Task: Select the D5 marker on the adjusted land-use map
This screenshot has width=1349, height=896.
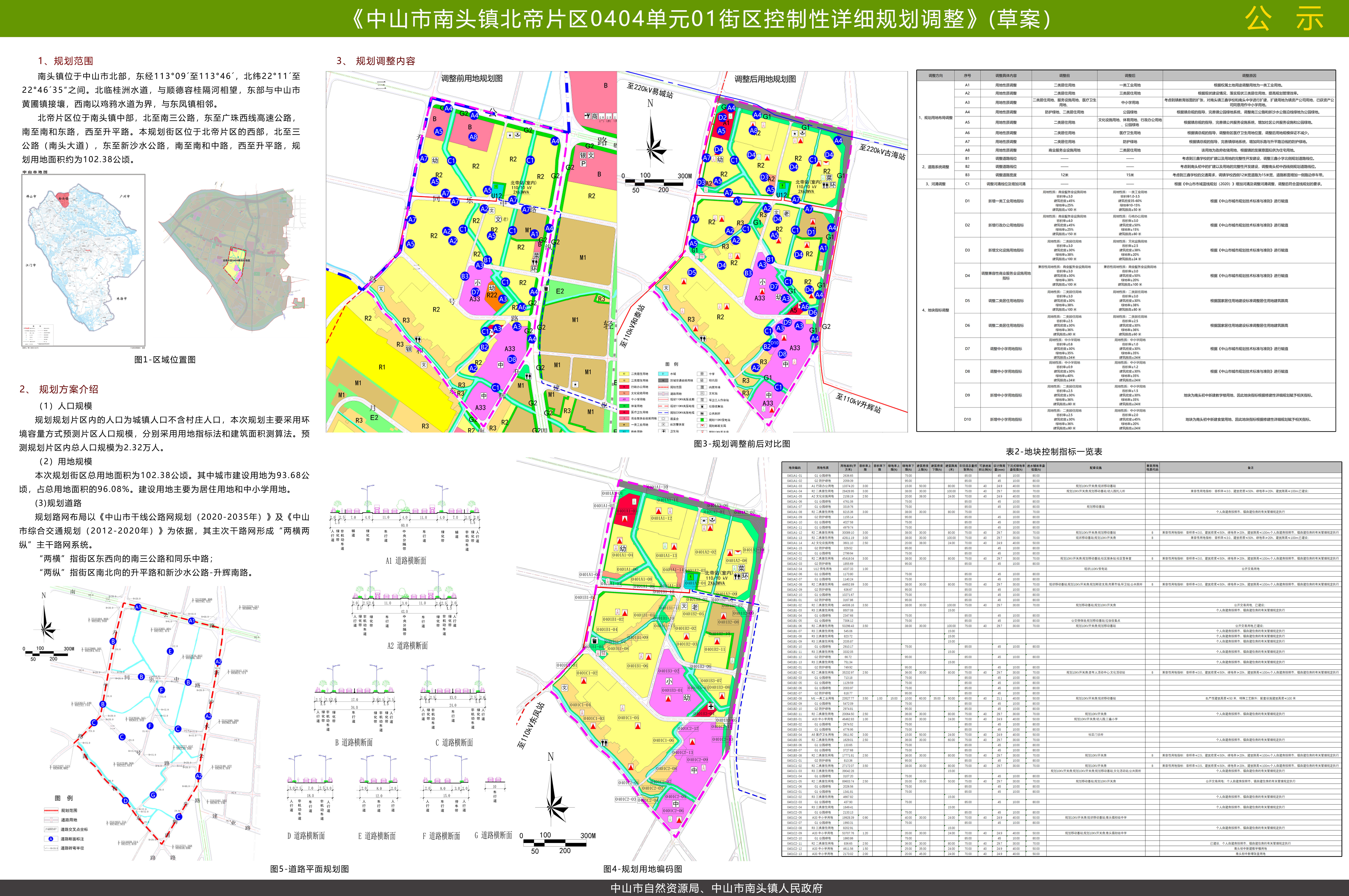Action: (692, 273)
